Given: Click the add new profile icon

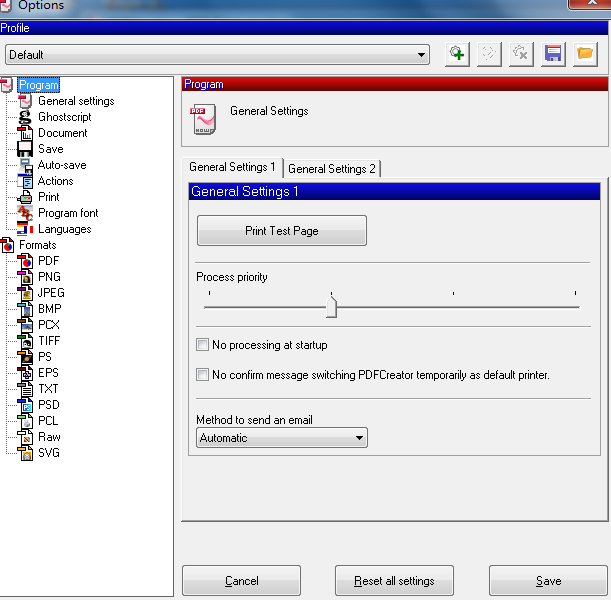Looking at the screenshot, I should point(458,55).
